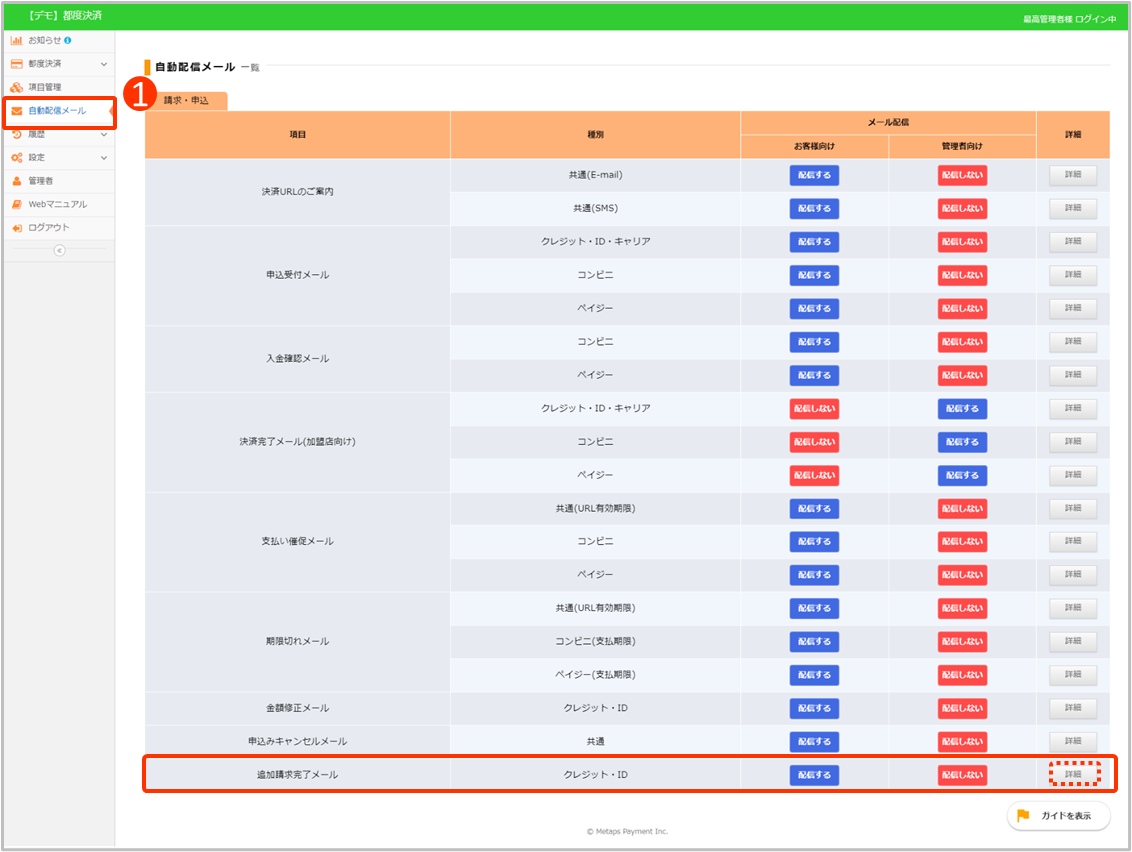Click the 項目管理 coins icon
1132x852 pixels.
point(17,87)
